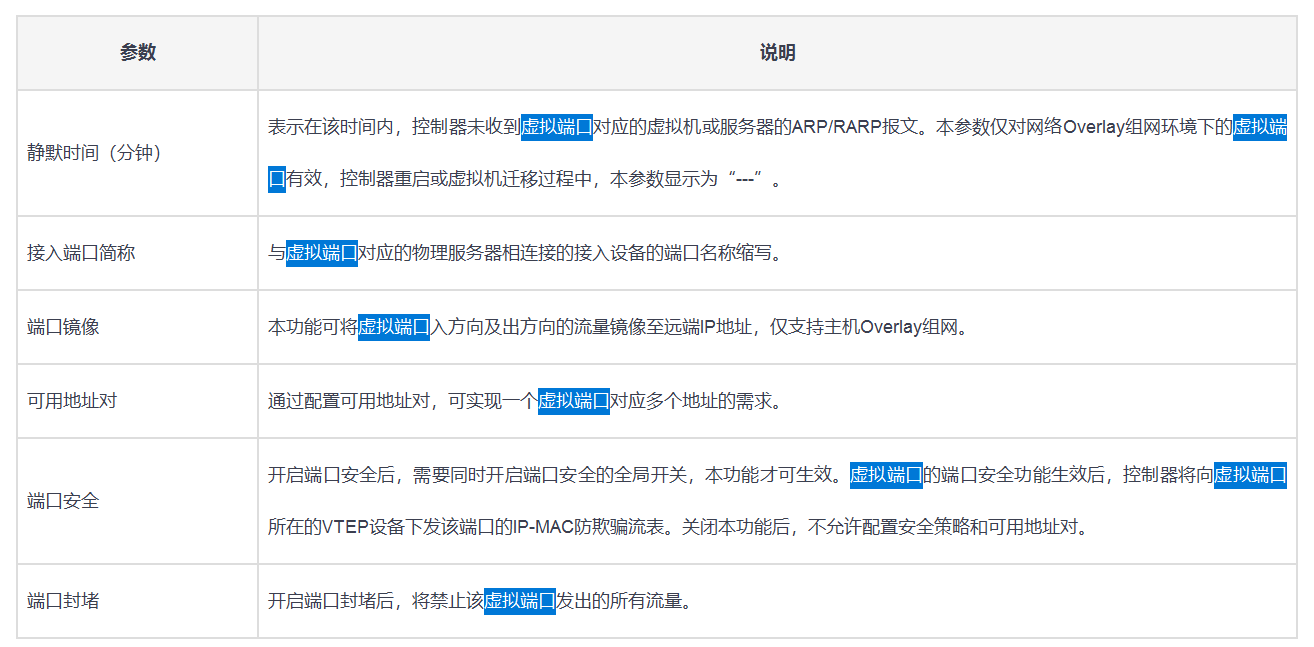Select the 端口镜像 parameter cell

[x=138, y=327]
